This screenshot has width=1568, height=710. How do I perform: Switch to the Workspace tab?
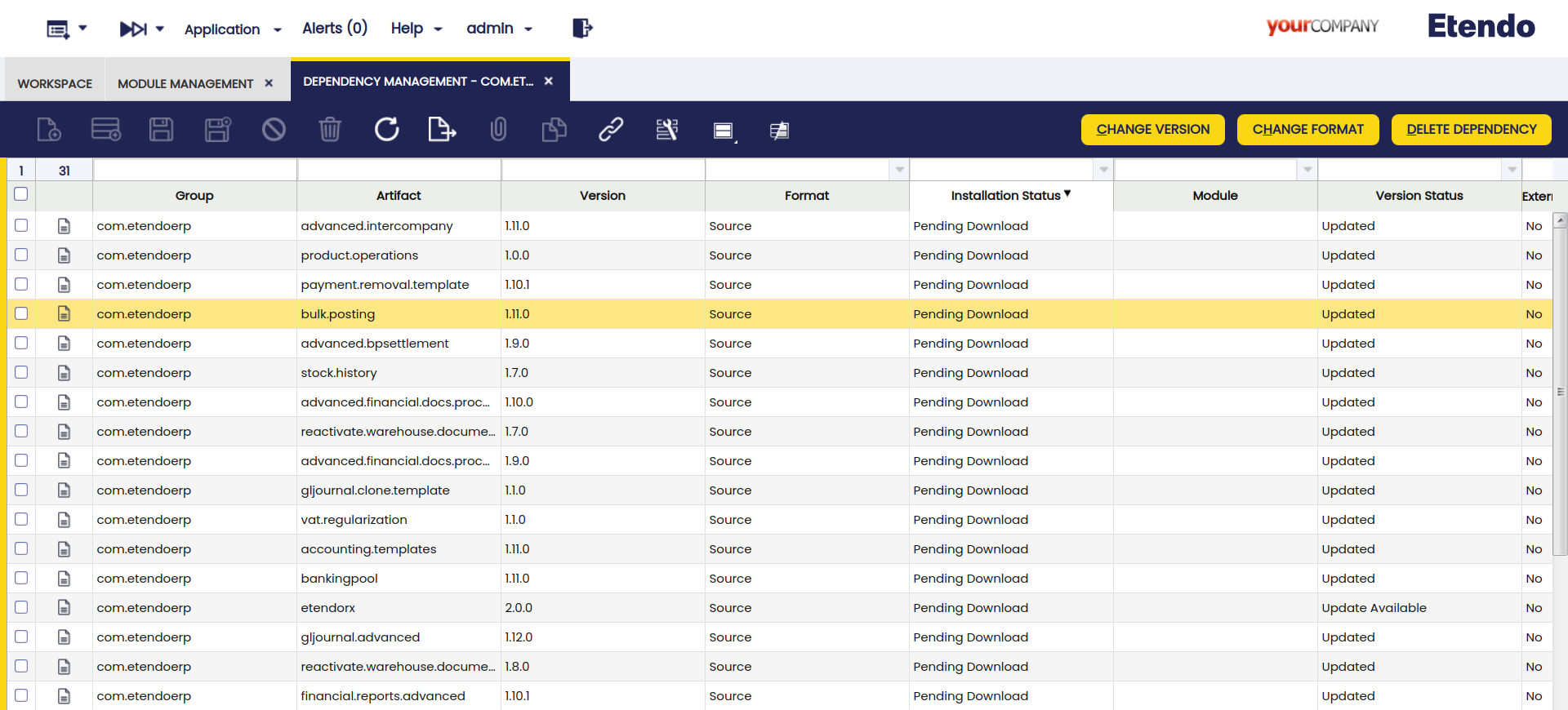(x=55, y=83)
